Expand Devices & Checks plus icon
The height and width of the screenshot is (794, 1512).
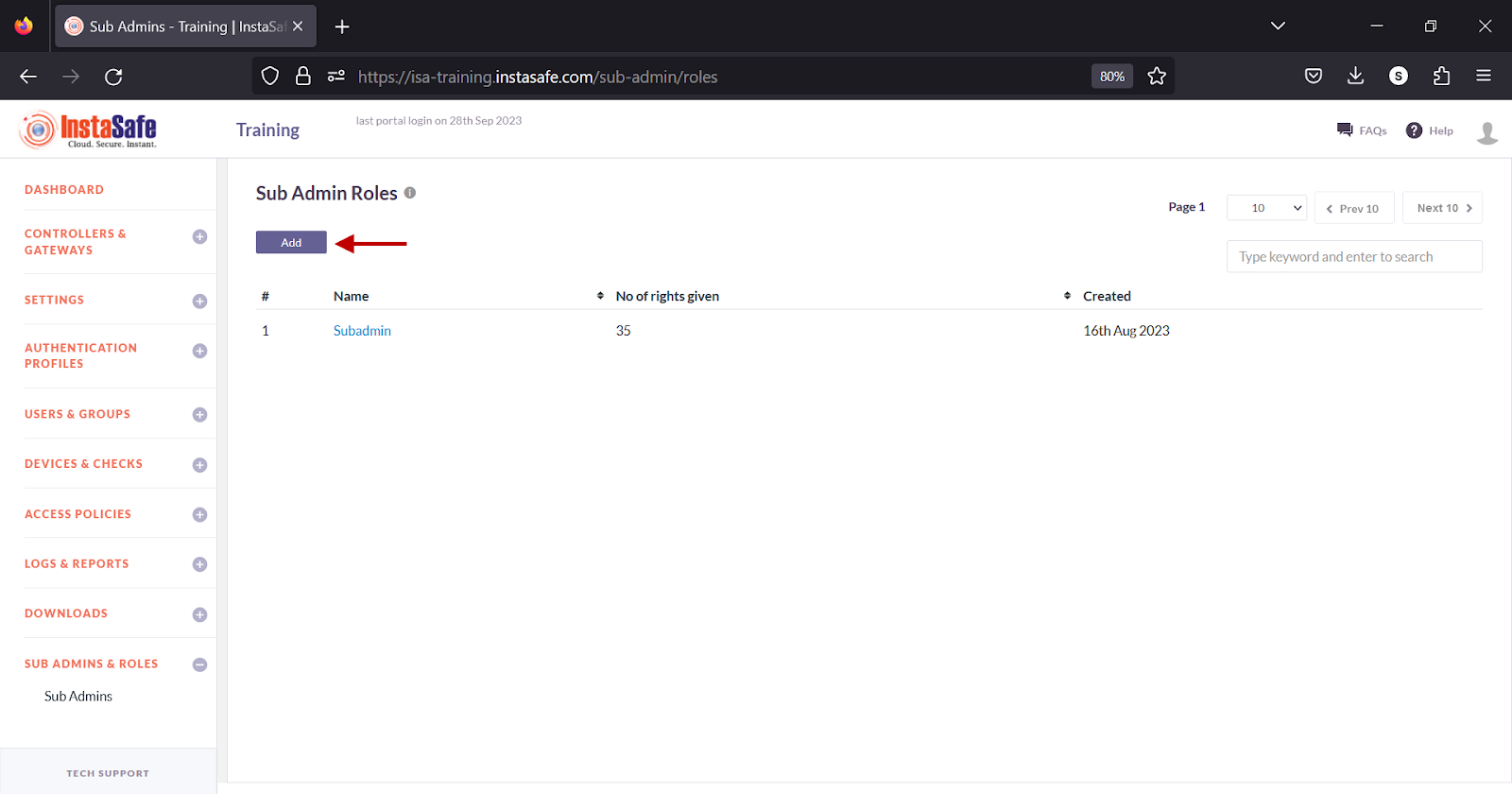199,465
